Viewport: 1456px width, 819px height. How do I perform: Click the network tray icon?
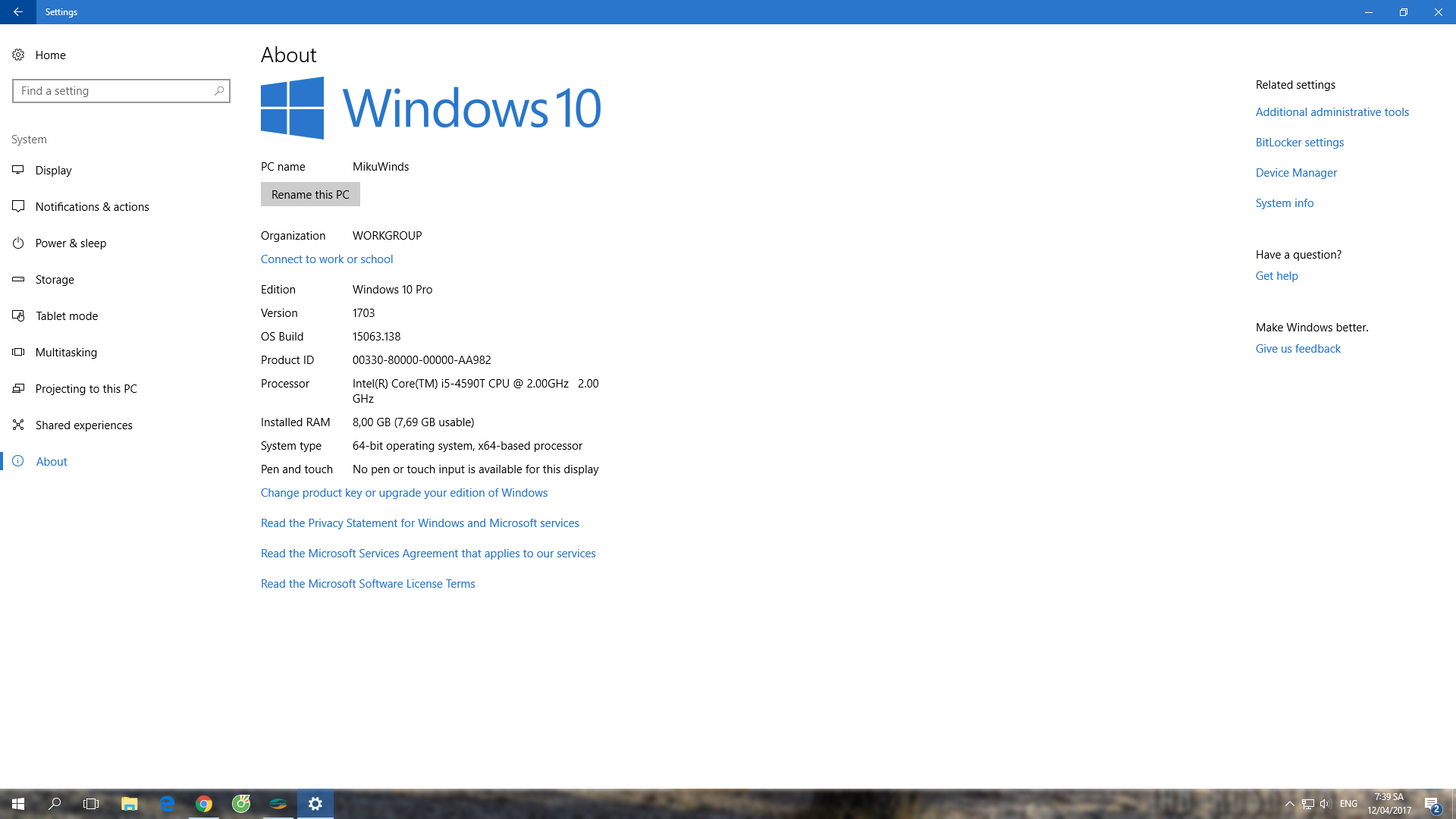(1308, 804)
